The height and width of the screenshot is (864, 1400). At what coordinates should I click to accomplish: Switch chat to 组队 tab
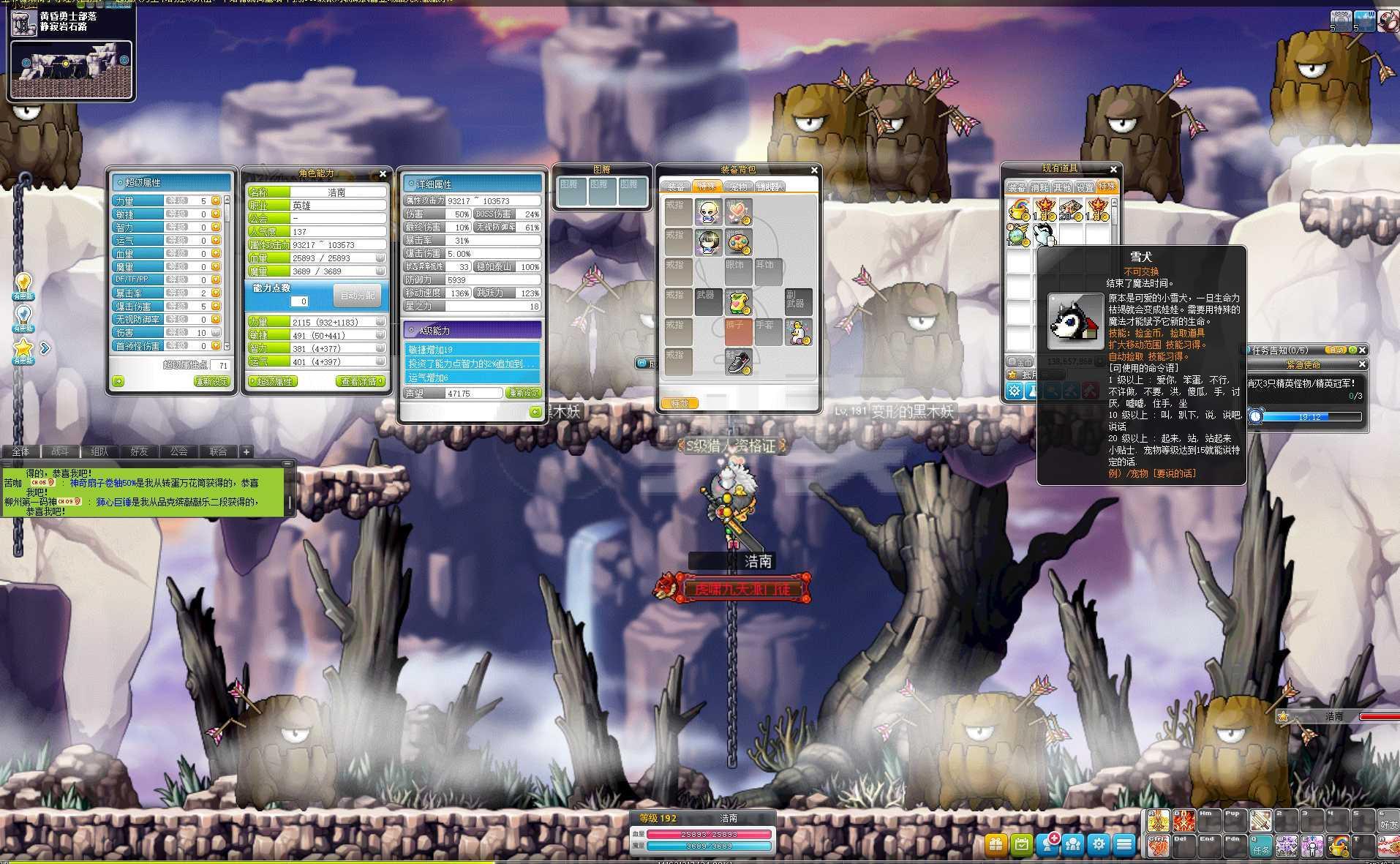pos(99,451)
